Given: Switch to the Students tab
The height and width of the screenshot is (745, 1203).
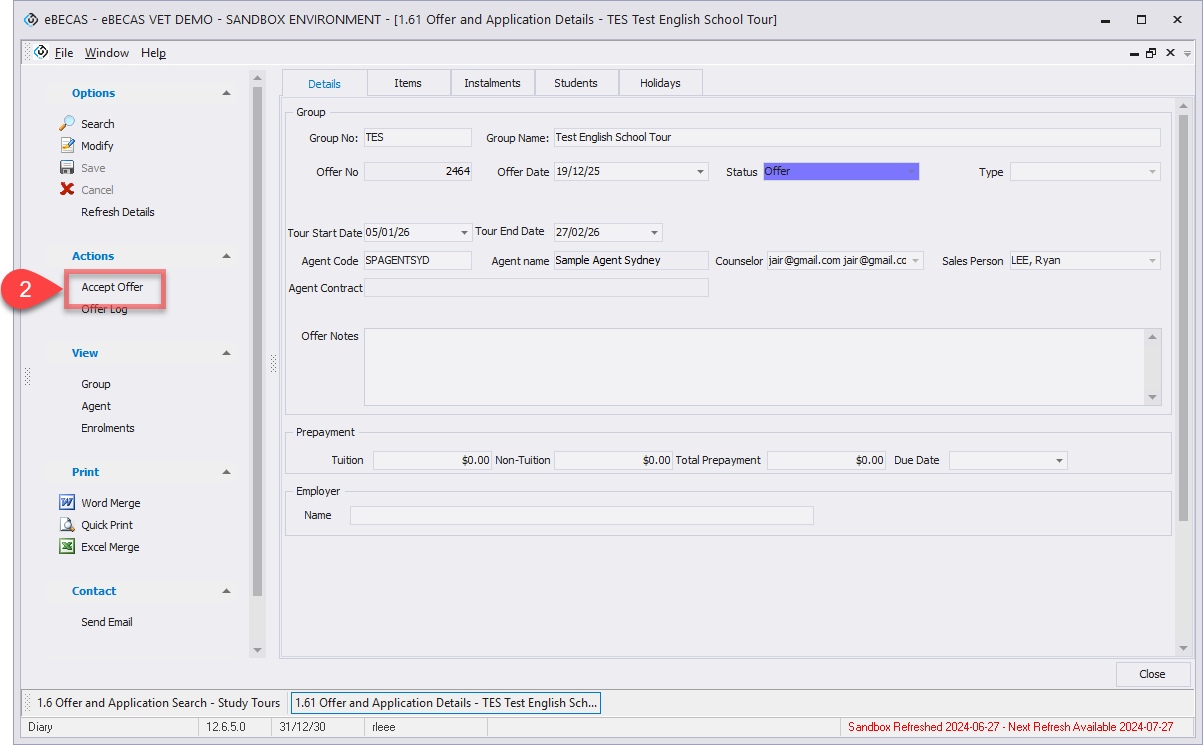Looking at the screenshot, I should [x=576, y=83].
